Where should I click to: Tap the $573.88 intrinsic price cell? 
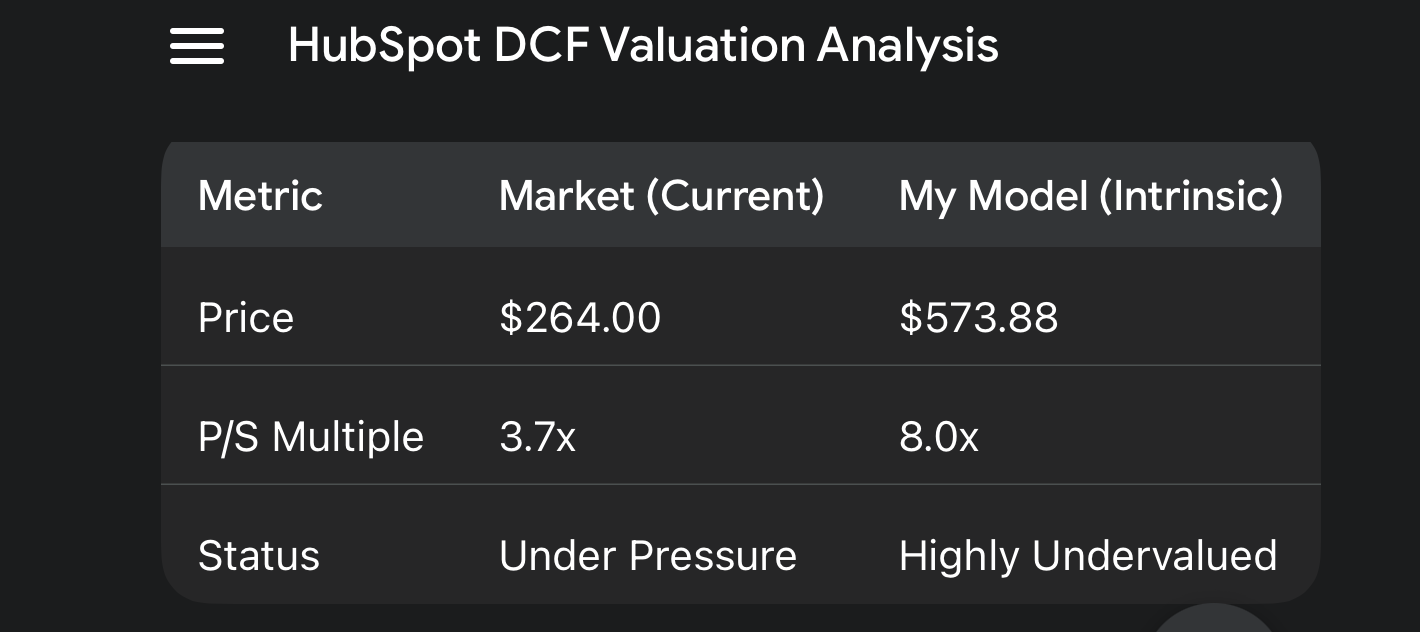click(978, 318)
